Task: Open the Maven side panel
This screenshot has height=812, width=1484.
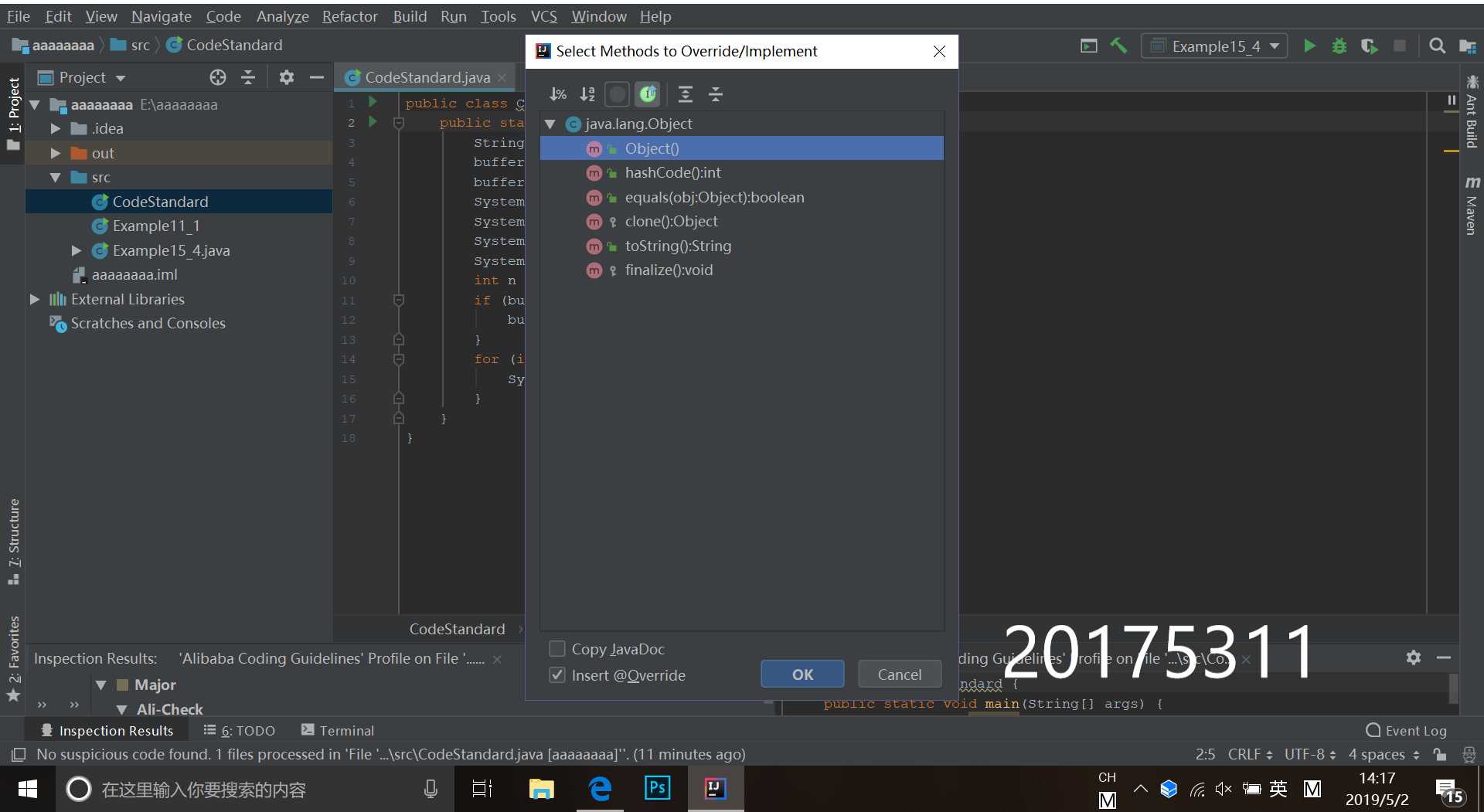Action: click(x=1472, y=205)
